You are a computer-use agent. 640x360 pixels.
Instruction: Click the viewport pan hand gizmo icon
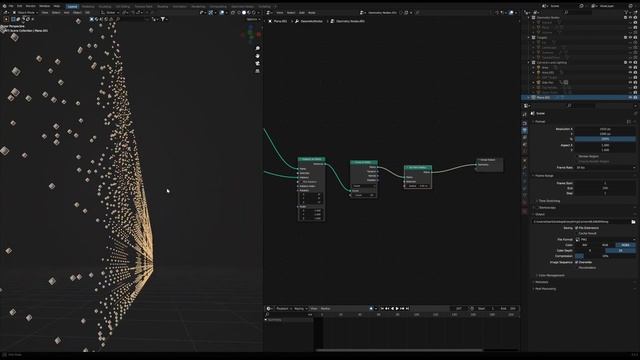pos(258,56)
